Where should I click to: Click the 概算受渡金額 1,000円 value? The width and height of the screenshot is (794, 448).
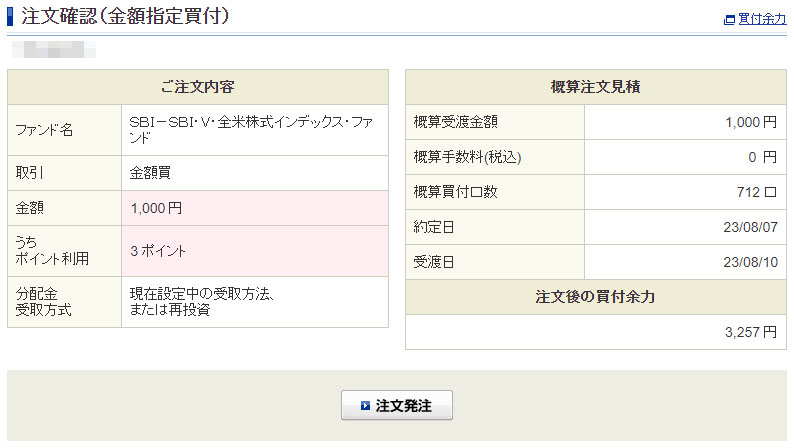(x=751, y=122)
